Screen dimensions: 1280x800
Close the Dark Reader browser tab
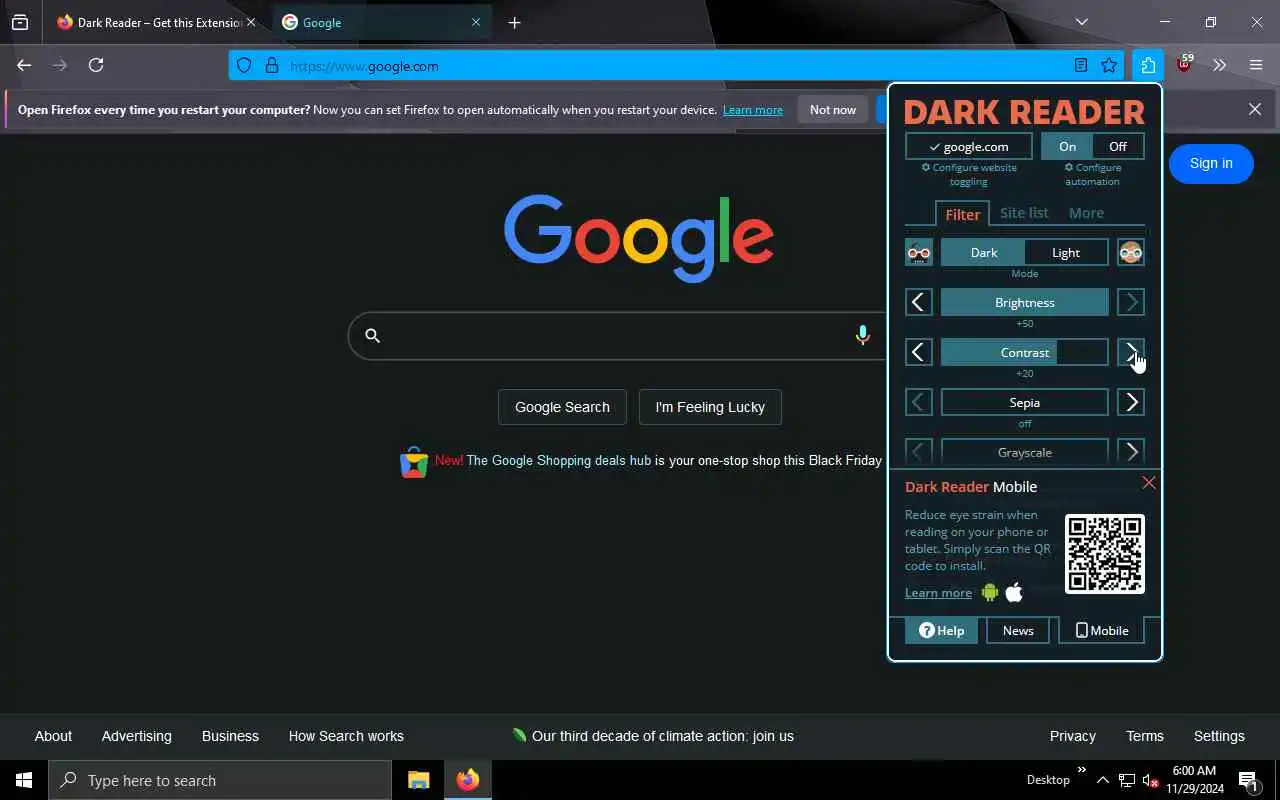(x=250, y=22)
